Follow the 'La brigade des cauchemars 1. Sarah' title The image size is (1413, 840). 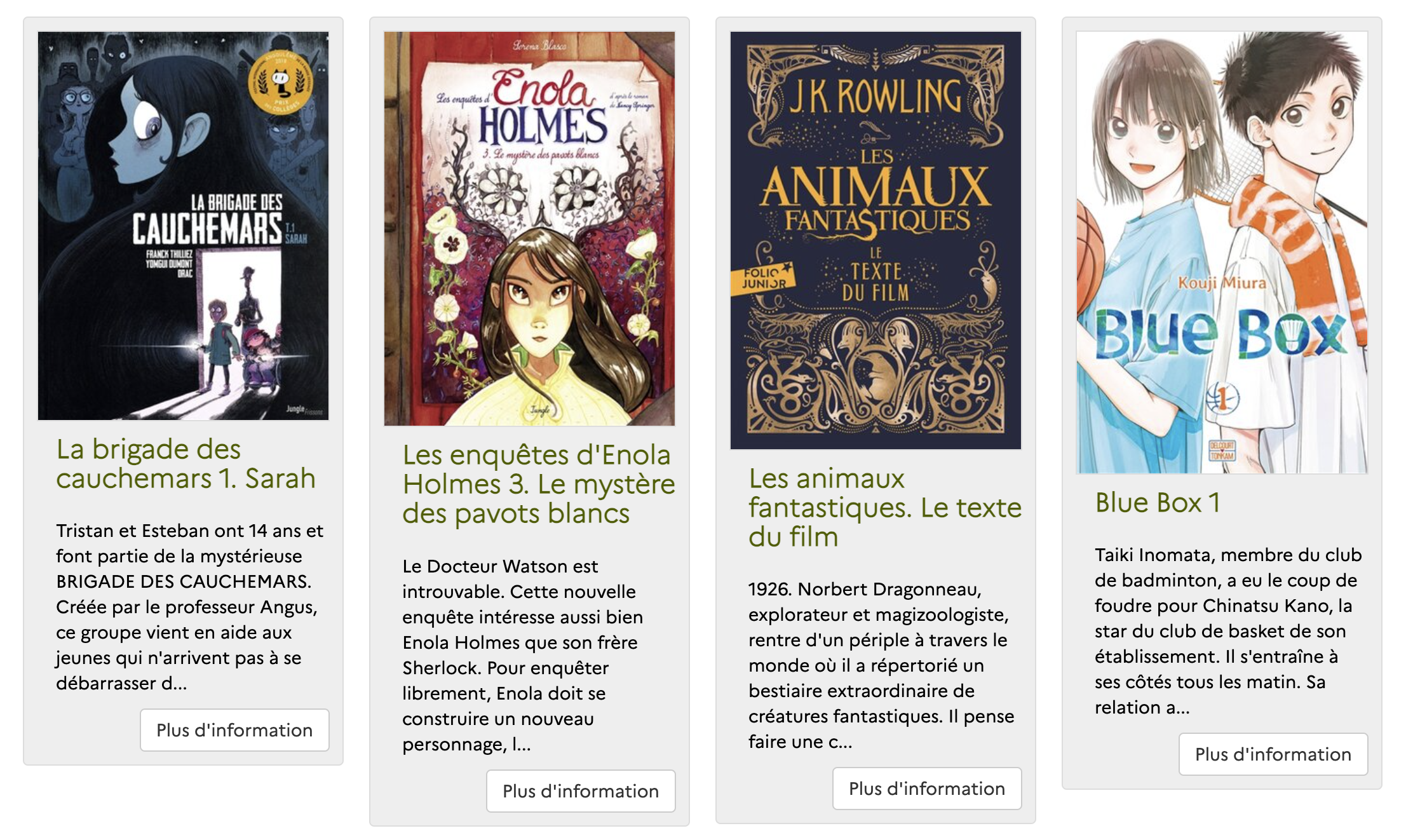coord(186,463)
